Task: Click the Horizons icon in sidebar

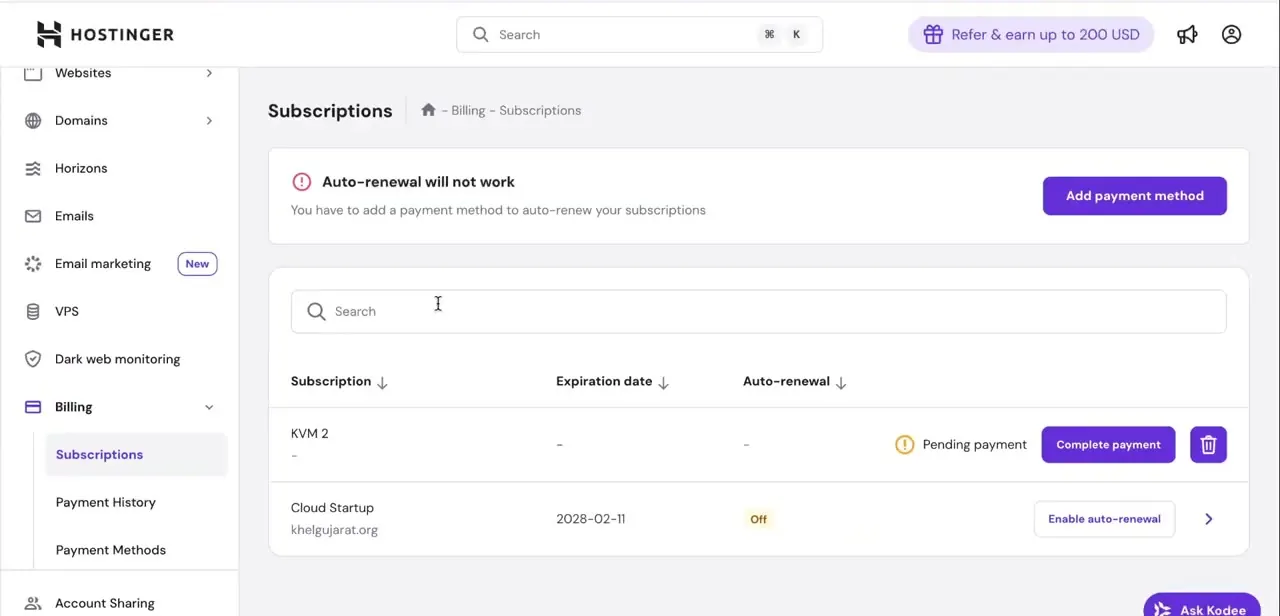Action: pyautogui.click(x=33, y=169)
